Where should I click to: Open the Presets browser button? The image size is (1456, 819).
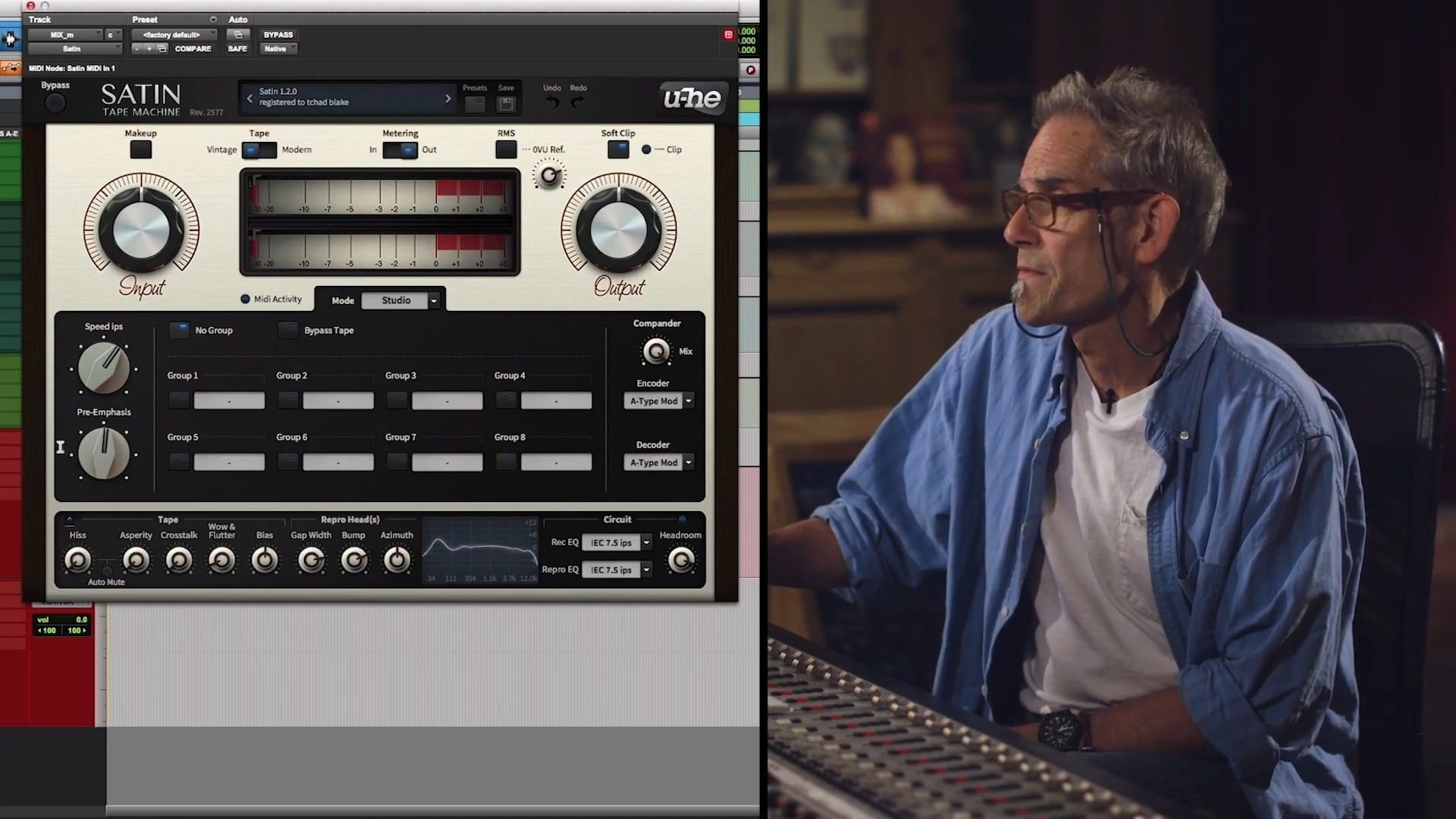pyautogui.click(x=475, y=104)
